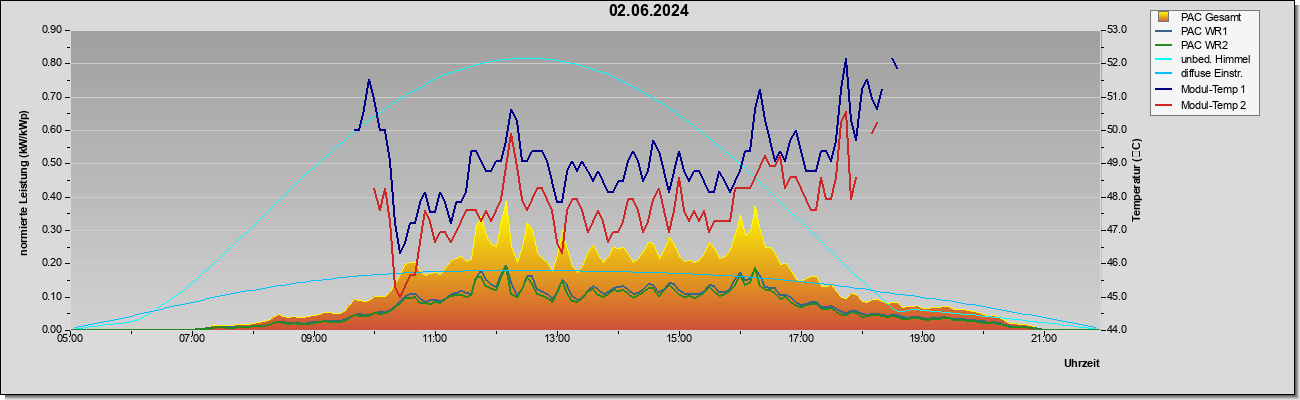
Task: Click the 47.0 temperature axis value
Action: [1116, 230]
